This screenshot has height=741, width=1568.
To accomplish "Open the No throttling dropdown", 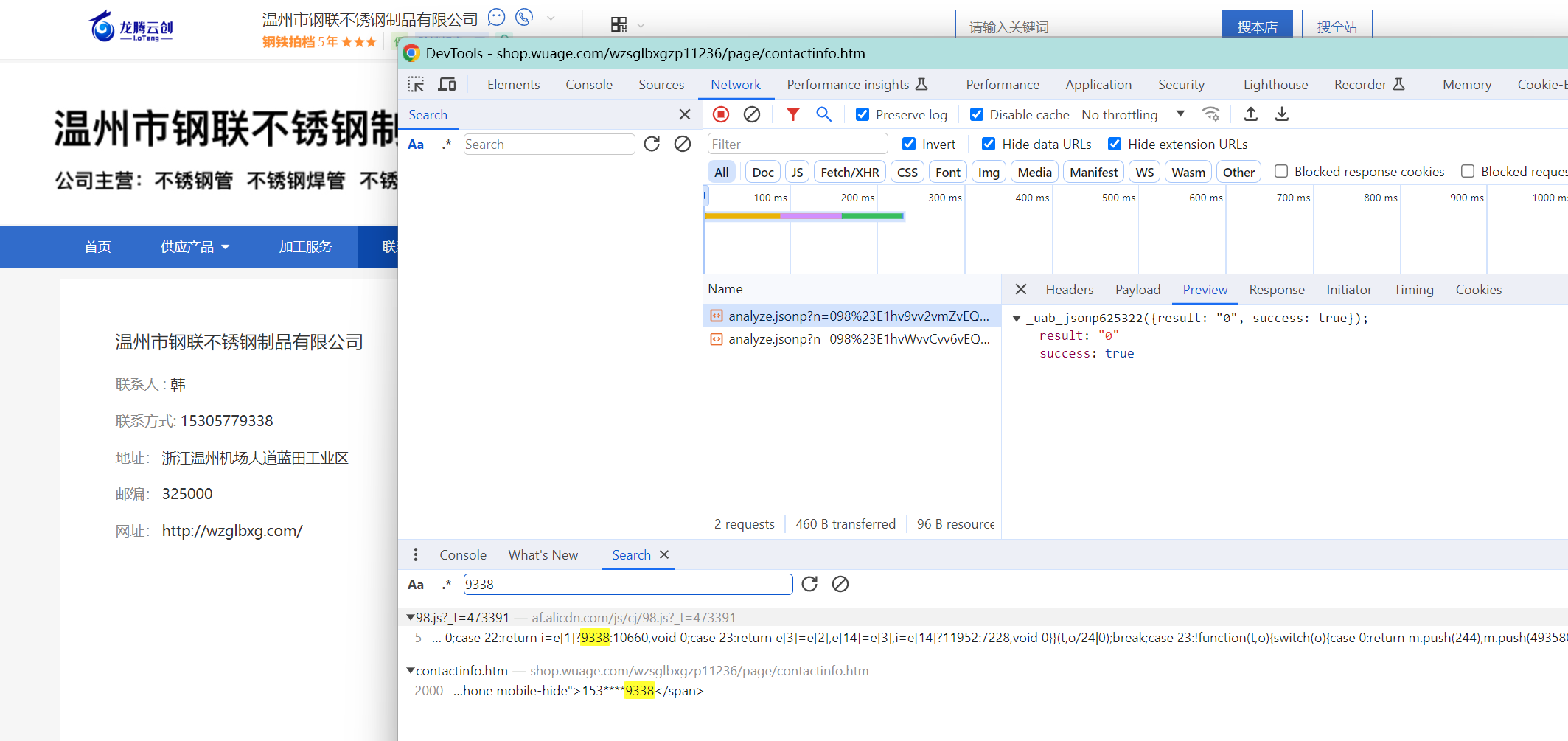I will point(1133,114).
